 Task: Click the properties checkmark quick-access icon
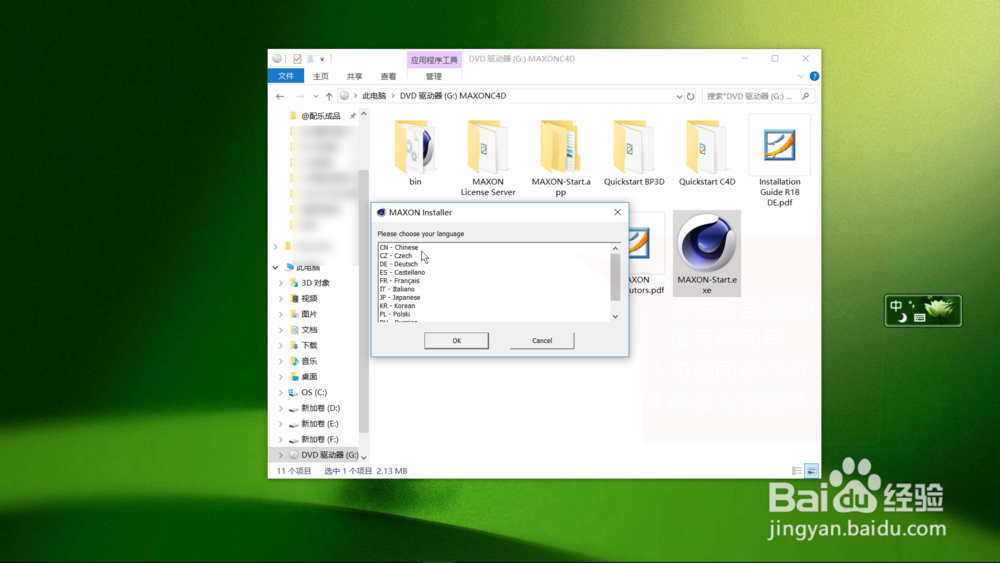click(x=297, y=59)
